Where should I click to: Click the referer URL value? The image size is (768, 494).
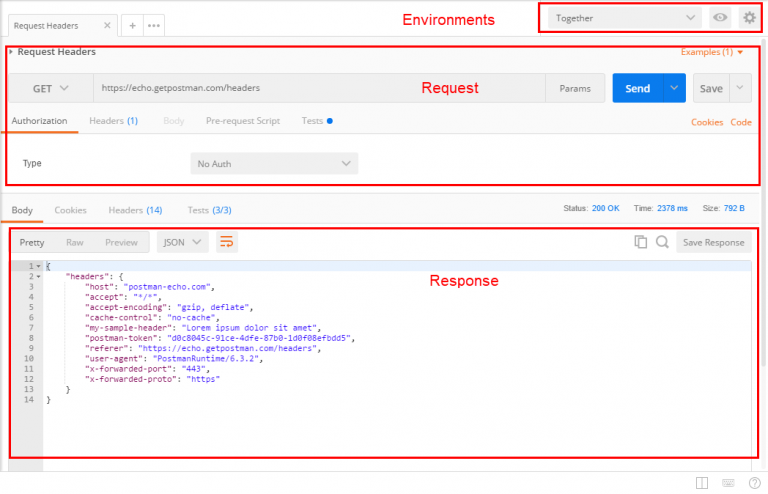228,349
